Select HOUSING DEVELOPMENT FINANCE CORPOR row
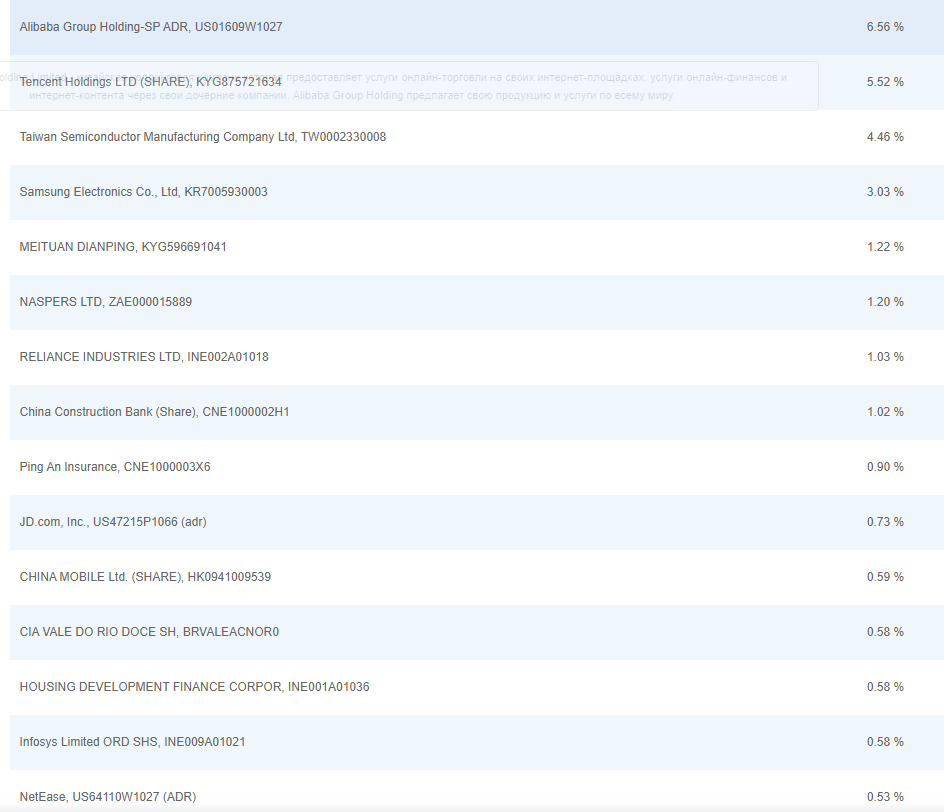The image size is (944, 812). tap(477, 687)
